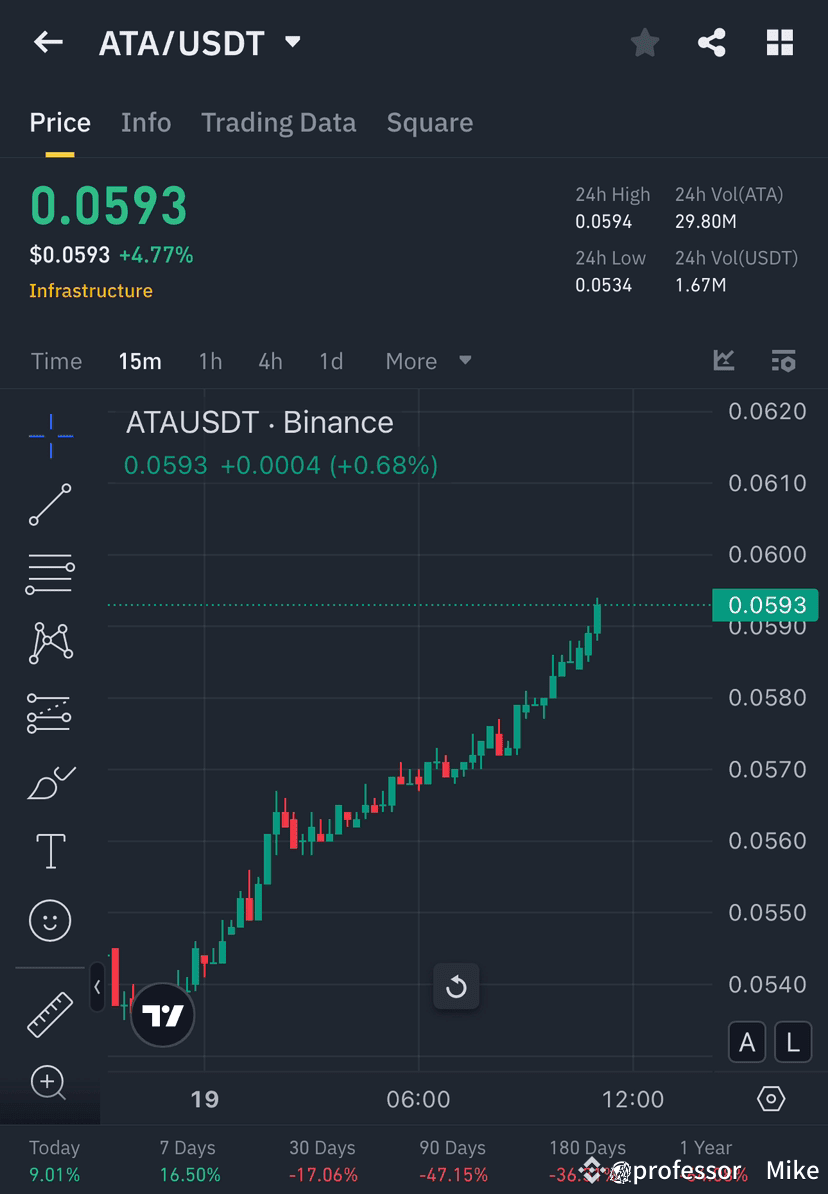Star ATA/USDT as a favorite
The image size is (828, 1194).
(x=644, y=42)
